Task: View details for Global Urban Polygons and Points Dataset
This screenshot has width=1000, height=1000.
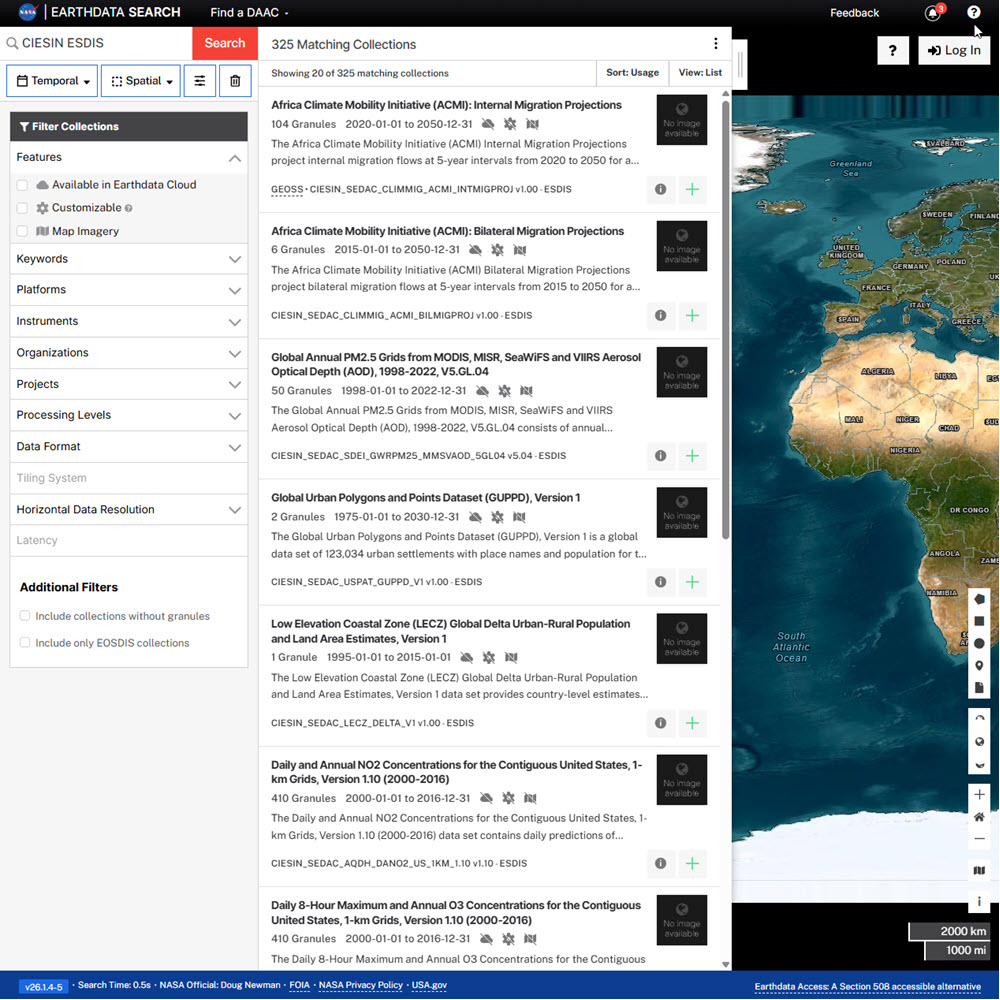Action: tap(661, 582)
